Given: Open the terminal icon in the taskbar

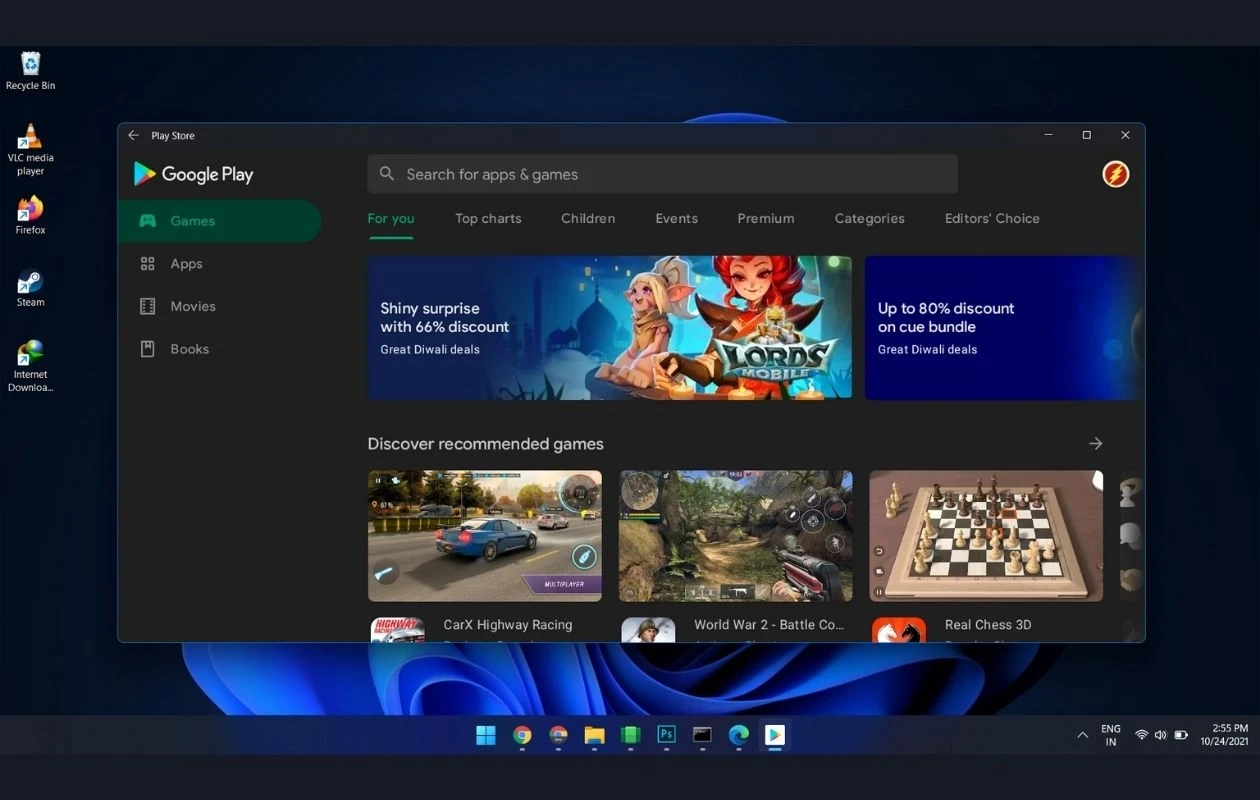Looking at the screenshot, I should coord(702,736).
